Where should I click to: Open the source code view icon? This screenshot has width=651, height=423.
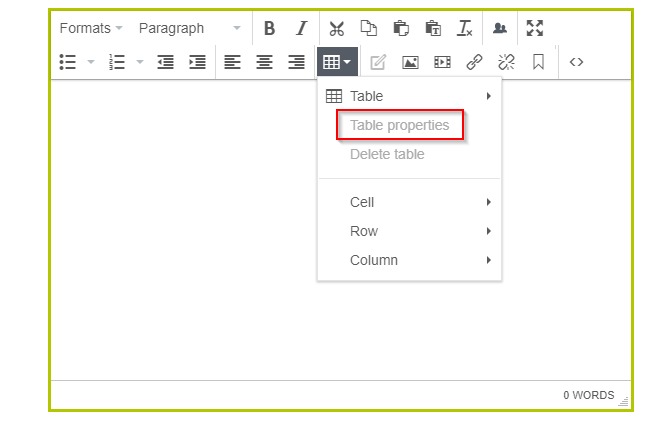(x=576, y=62)
